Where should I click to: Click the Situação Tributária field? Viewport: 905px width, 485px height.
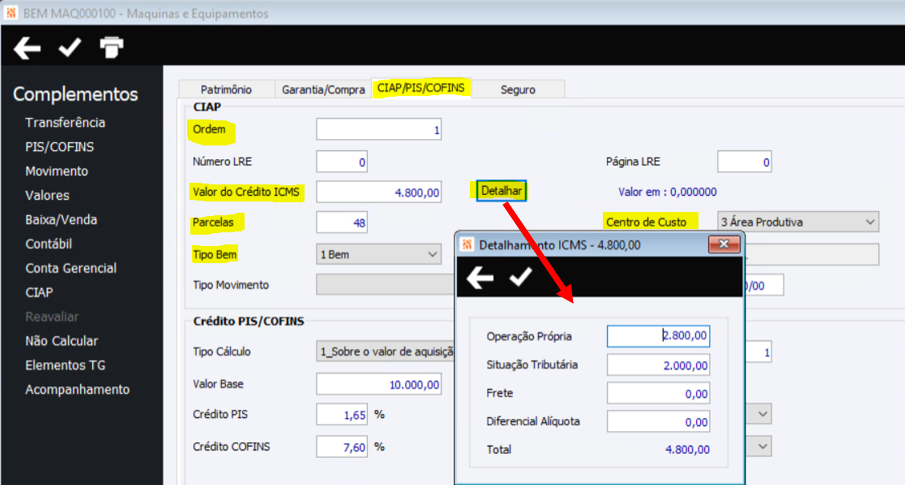(x=659, y=365)
